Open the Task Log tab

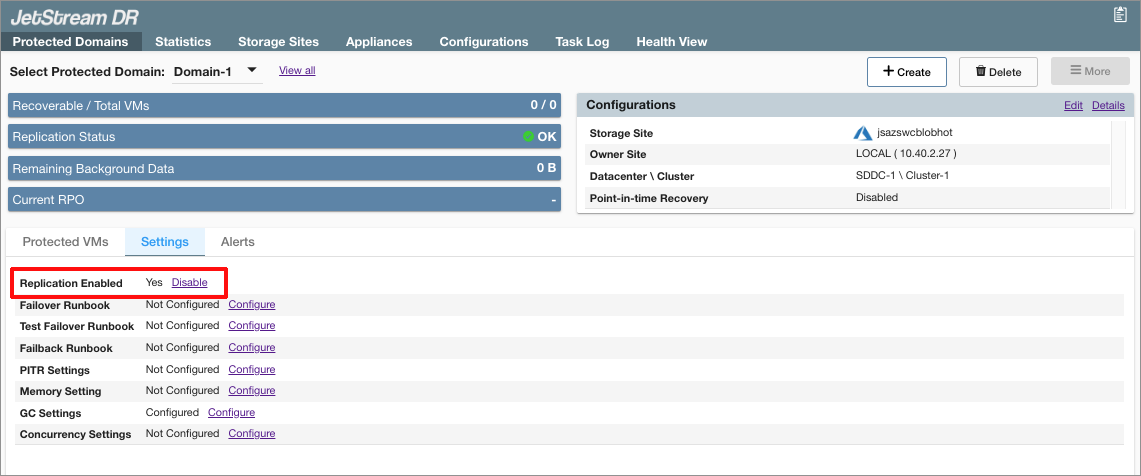pos(582,42)
